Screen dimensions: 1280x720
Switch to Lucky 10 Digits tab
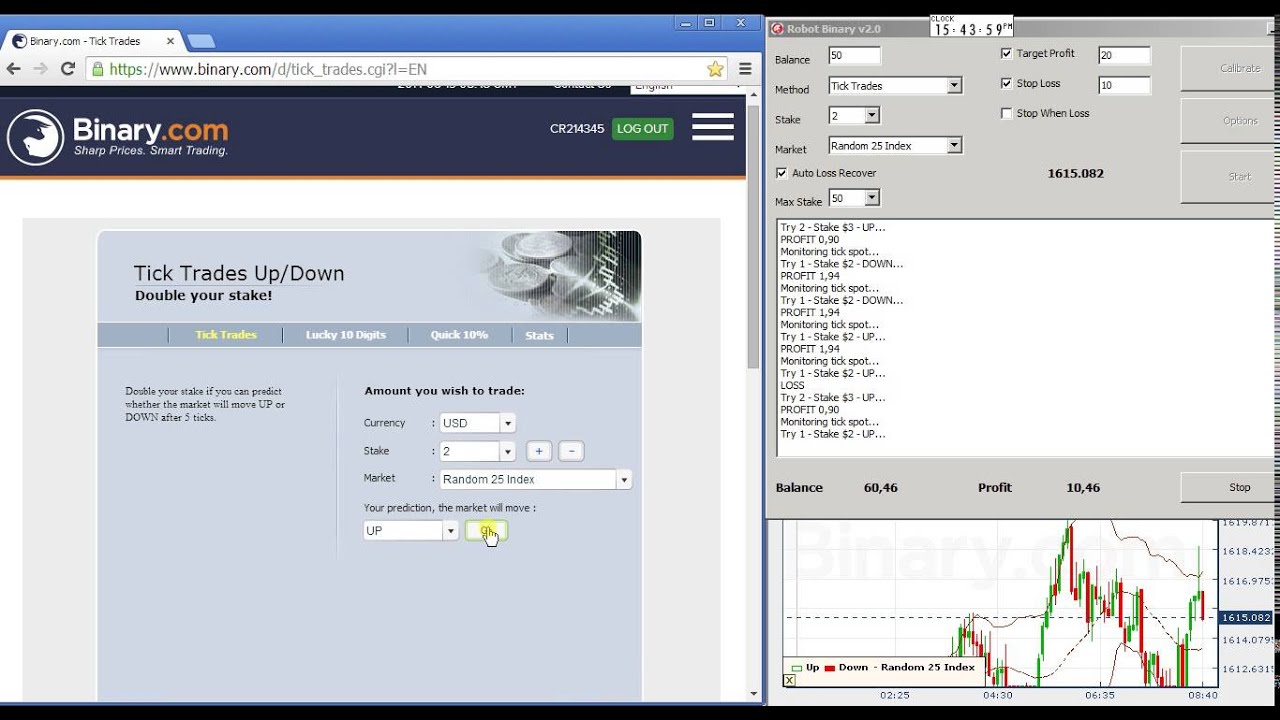coord(346,335)
